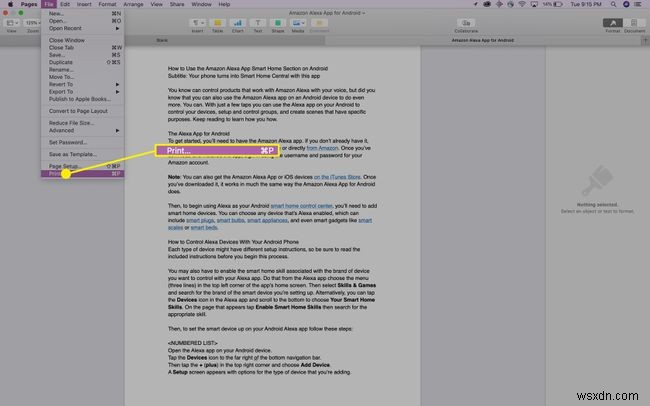The height and width of the screenshot is (406, 650).
Task: Open the Insert menu in menu bar
Action: 84,4
